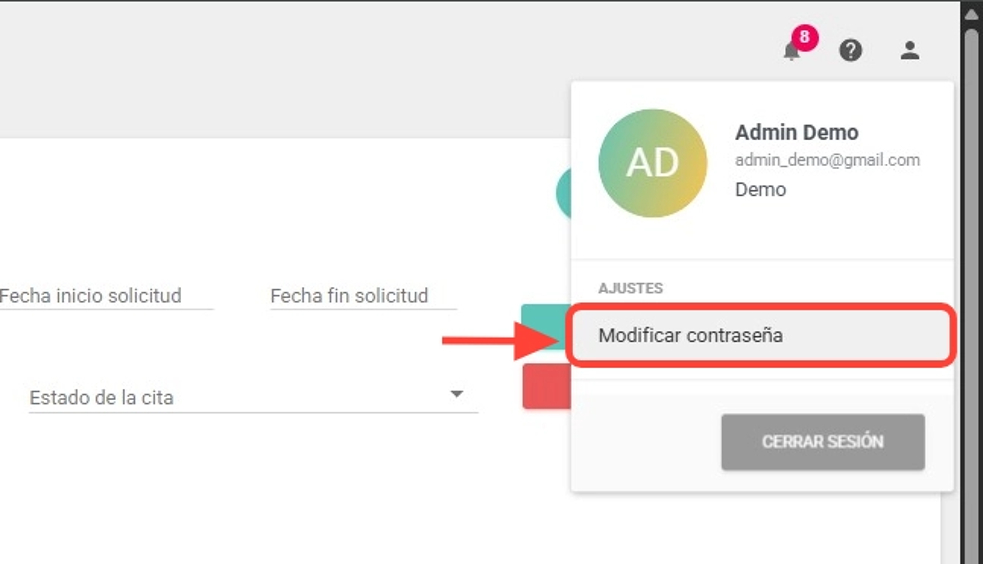This screenshot has width=983, height=564.
Task: Click the Demo label under the email
Action: (x=760, y=189)
